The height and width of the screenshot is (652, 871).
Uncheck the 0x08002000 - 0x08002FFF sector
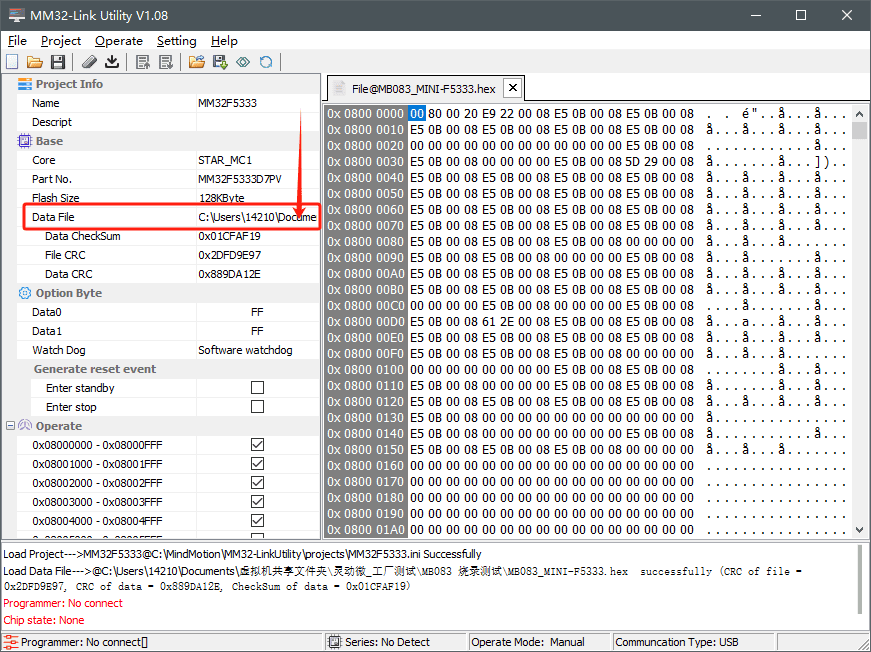257,483
